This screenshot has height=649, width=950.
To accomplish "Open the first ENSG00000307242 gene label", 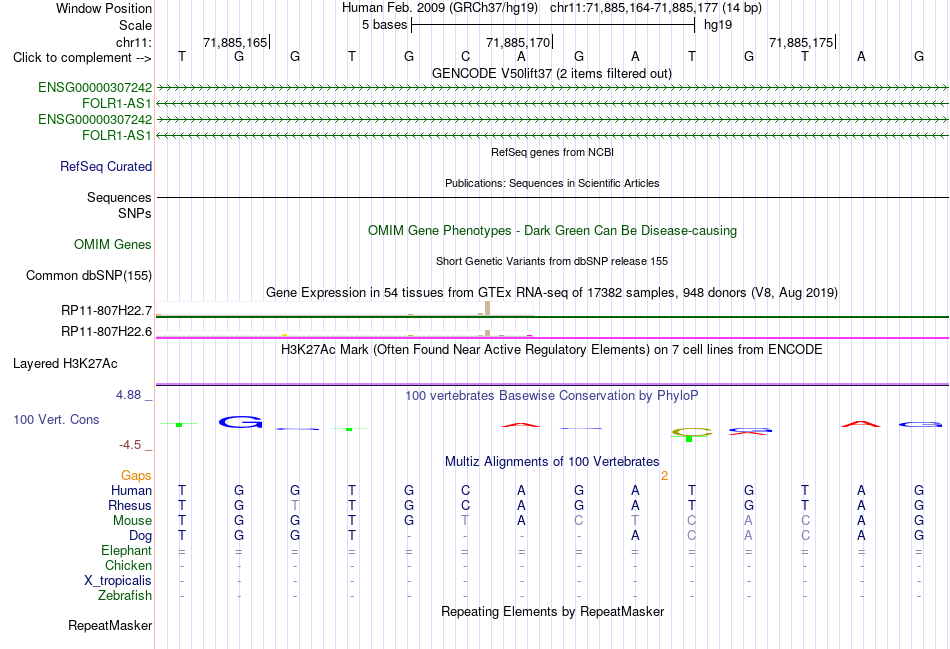I will pyautogui.click(x=95, y=87).
